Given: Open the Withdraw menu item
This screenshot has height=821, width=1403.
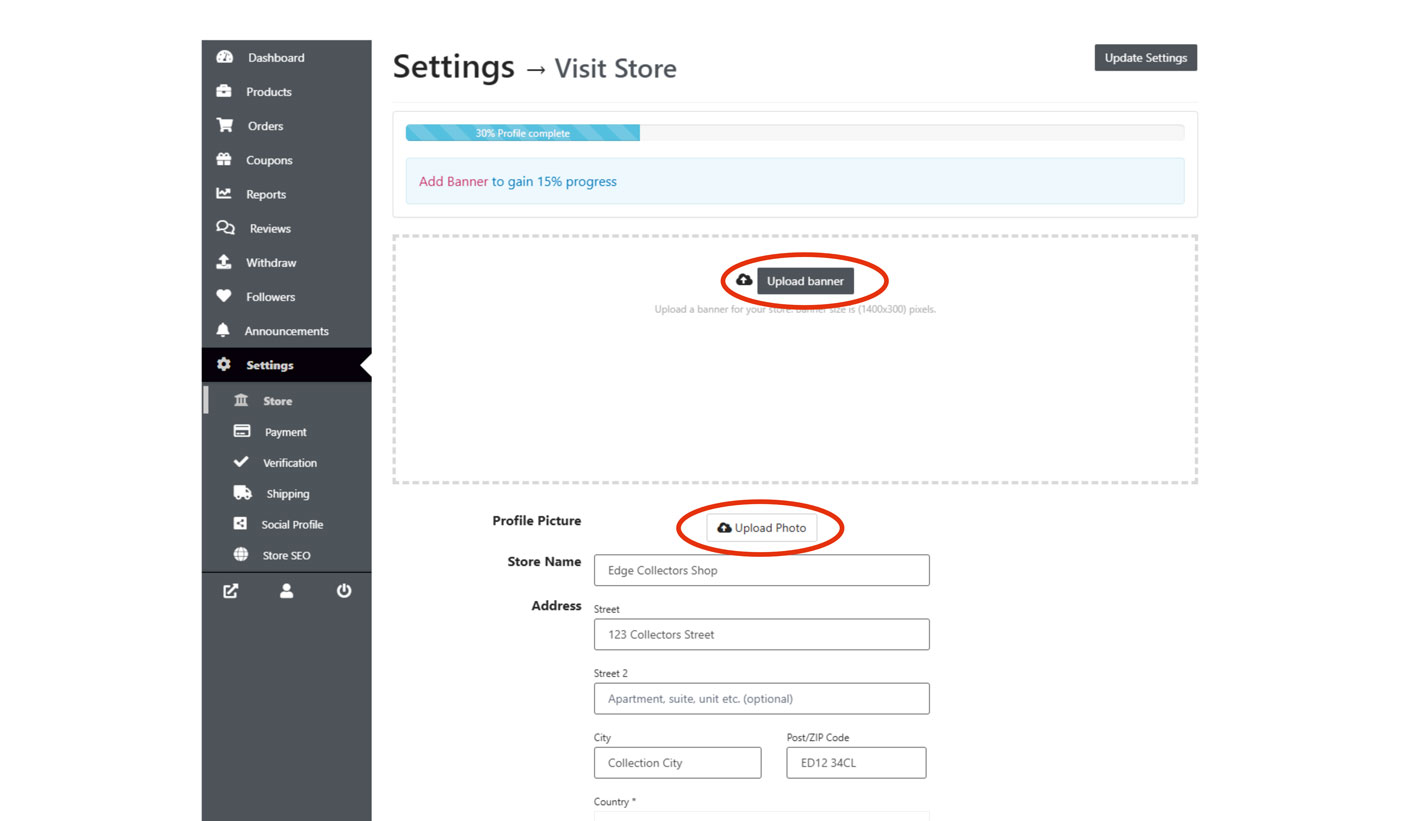Looking at the screenshot, I should pos(271,263).
